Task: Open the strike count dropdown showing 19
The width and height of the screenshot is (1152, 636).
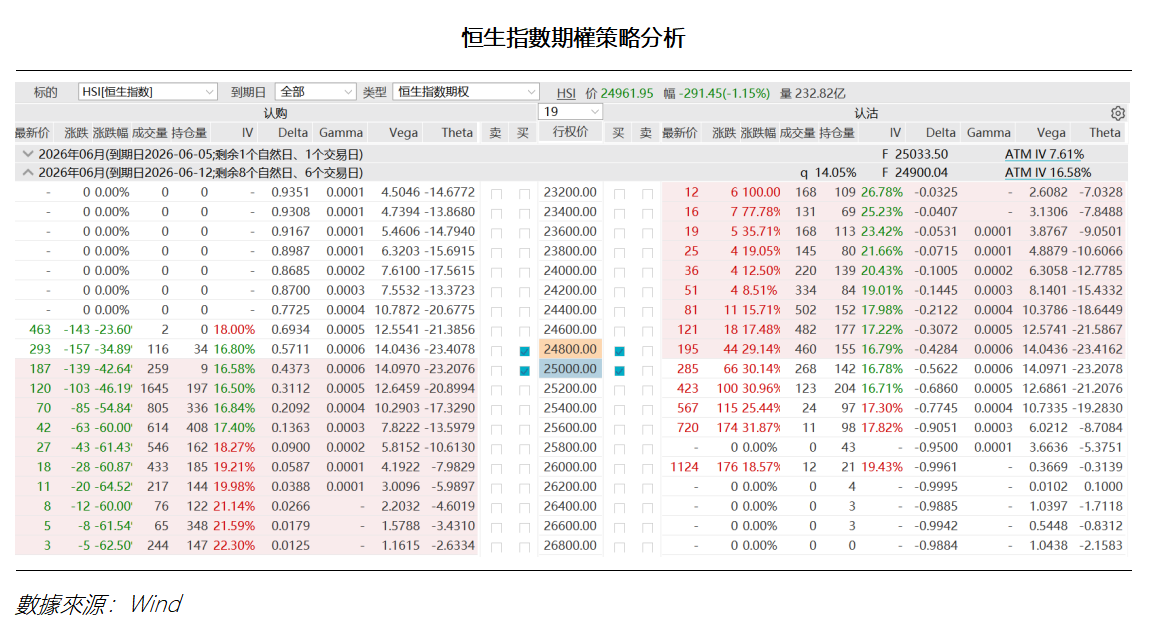Action: click(x=570, y=112)
